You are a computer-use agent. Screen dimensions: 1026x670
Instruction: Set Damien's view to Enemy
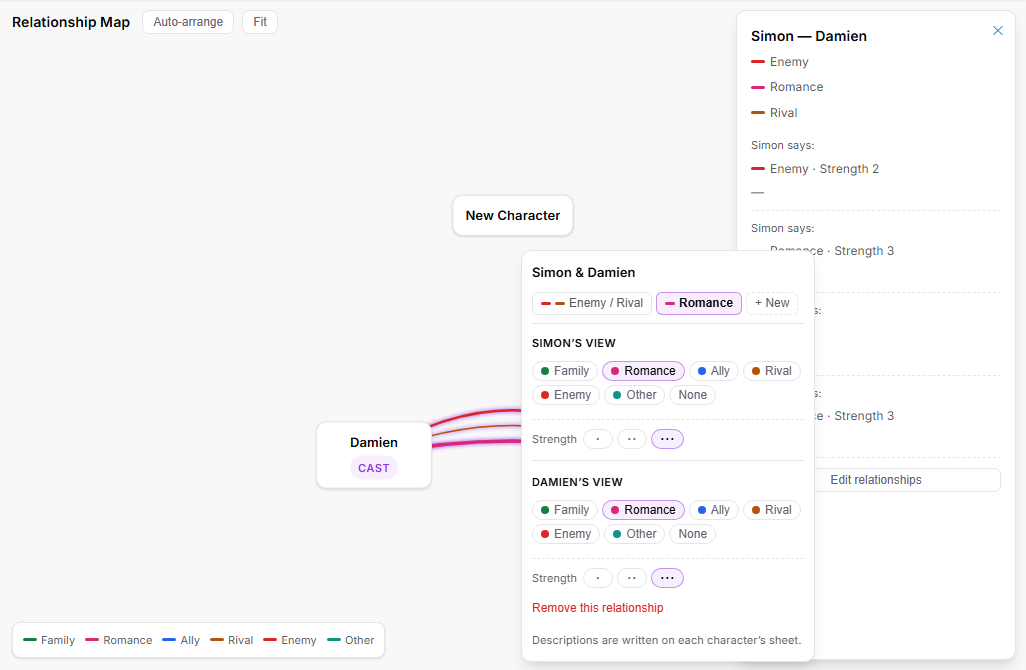565,534
